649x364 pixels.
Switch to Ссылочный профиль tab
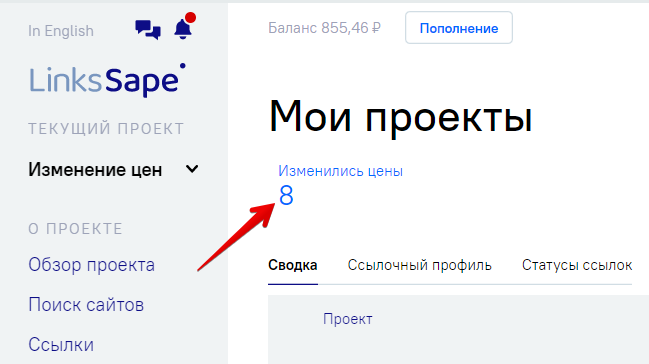pos(419,265)
